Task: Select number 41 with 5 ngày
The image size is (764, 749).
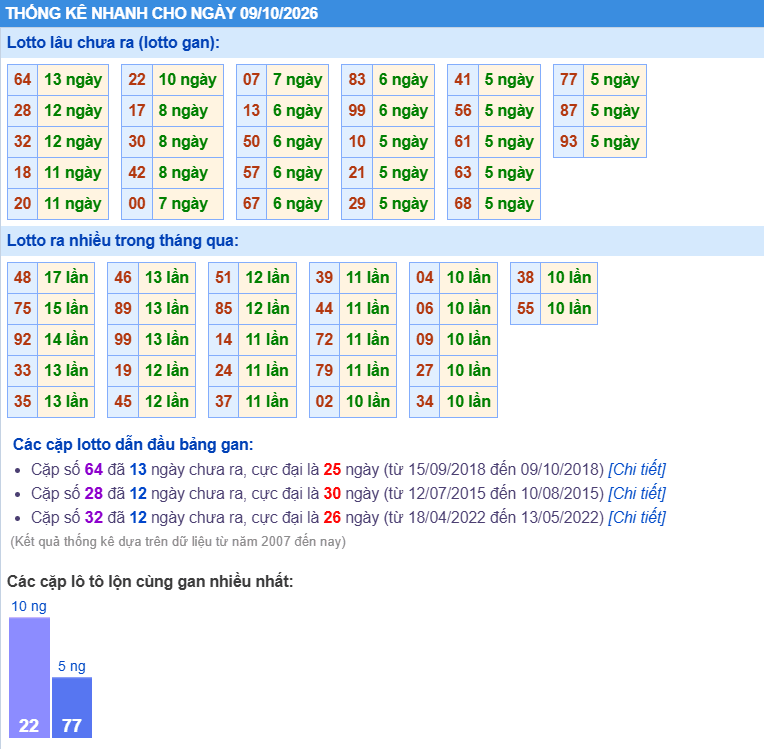Action: click(463, 79)
